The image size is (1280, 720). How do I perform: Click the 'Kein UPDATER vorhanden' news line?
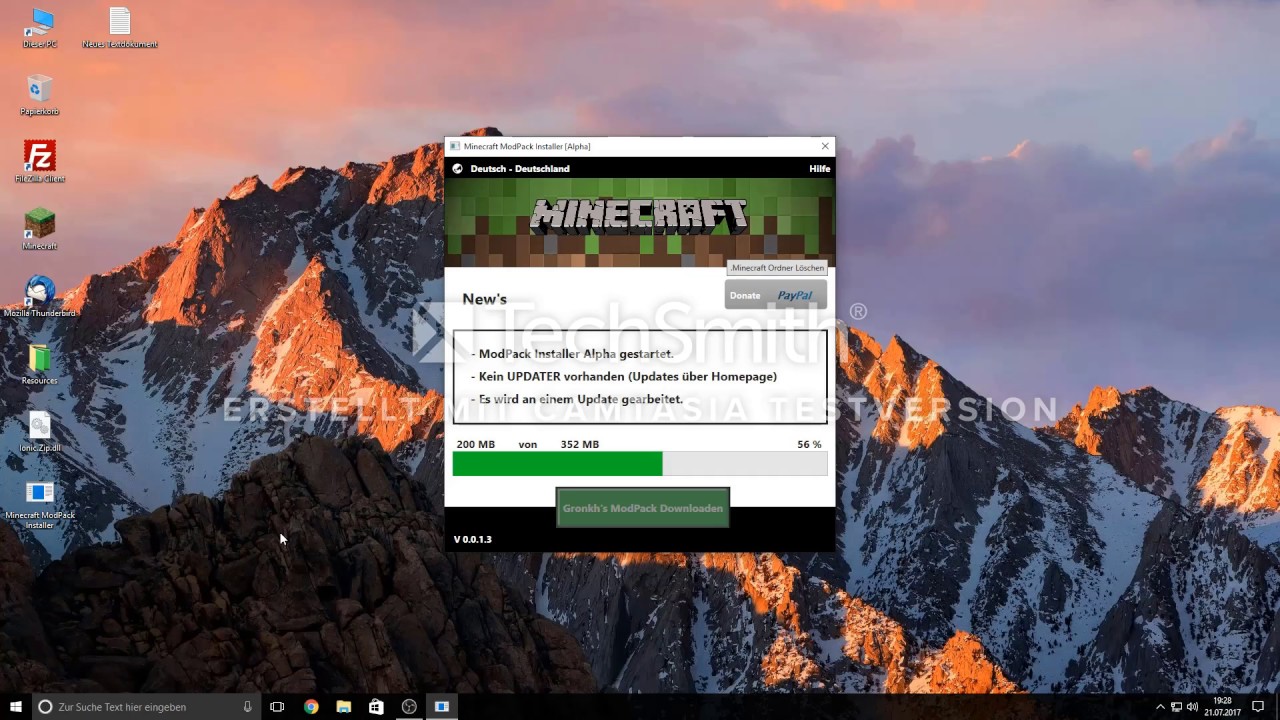[x=624, y=376]
